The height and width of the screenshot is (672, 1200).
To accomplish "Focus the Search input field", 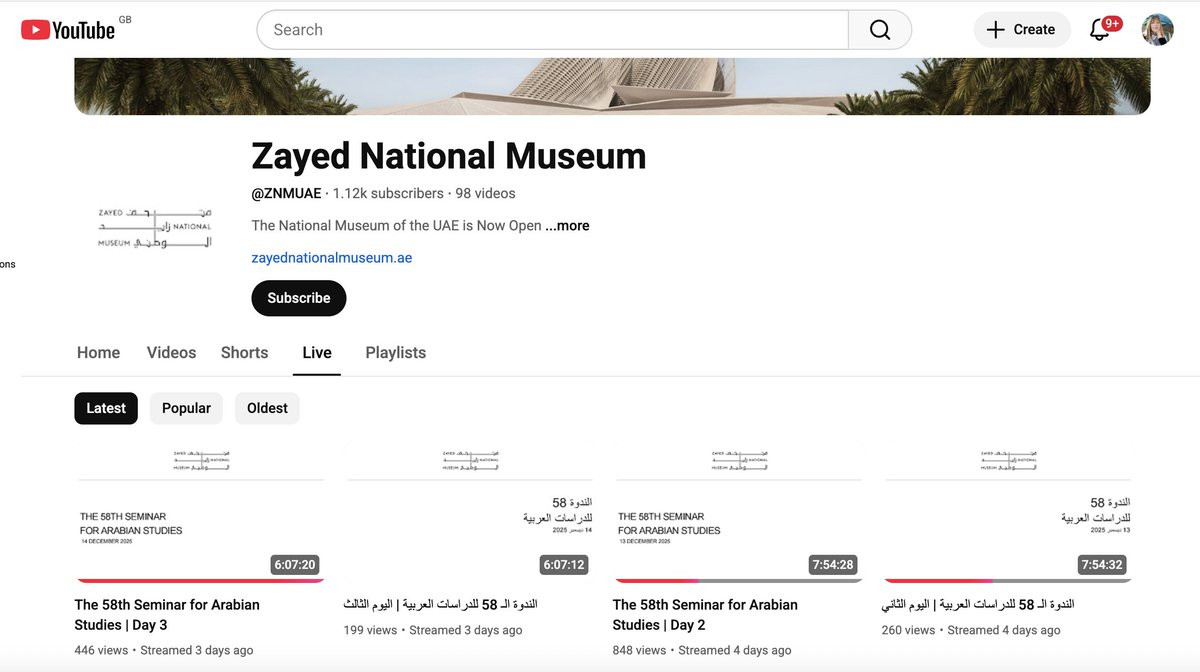I will click(553, 30).
